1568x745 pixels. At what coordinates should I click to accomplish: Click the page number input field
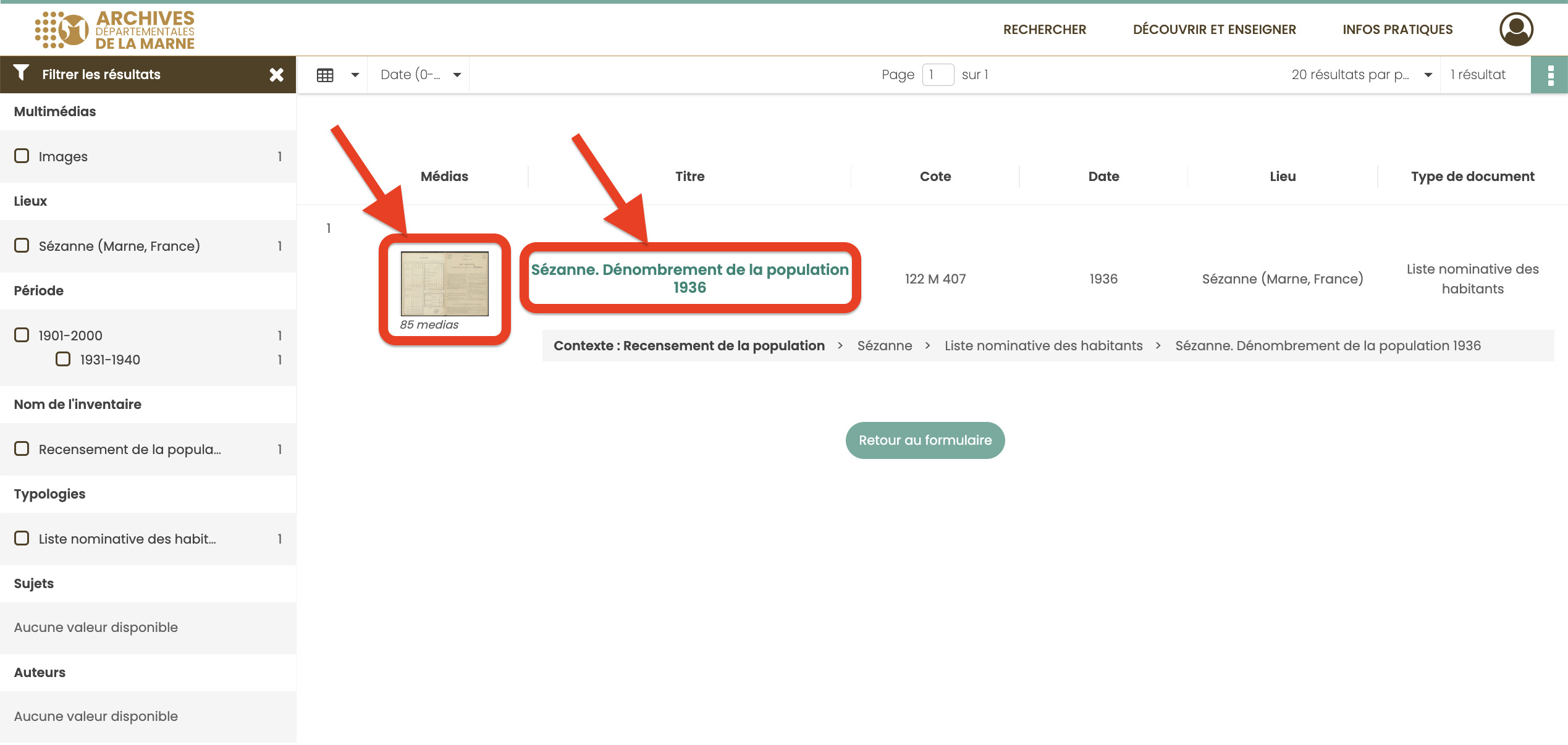click(x=937, y=74)
